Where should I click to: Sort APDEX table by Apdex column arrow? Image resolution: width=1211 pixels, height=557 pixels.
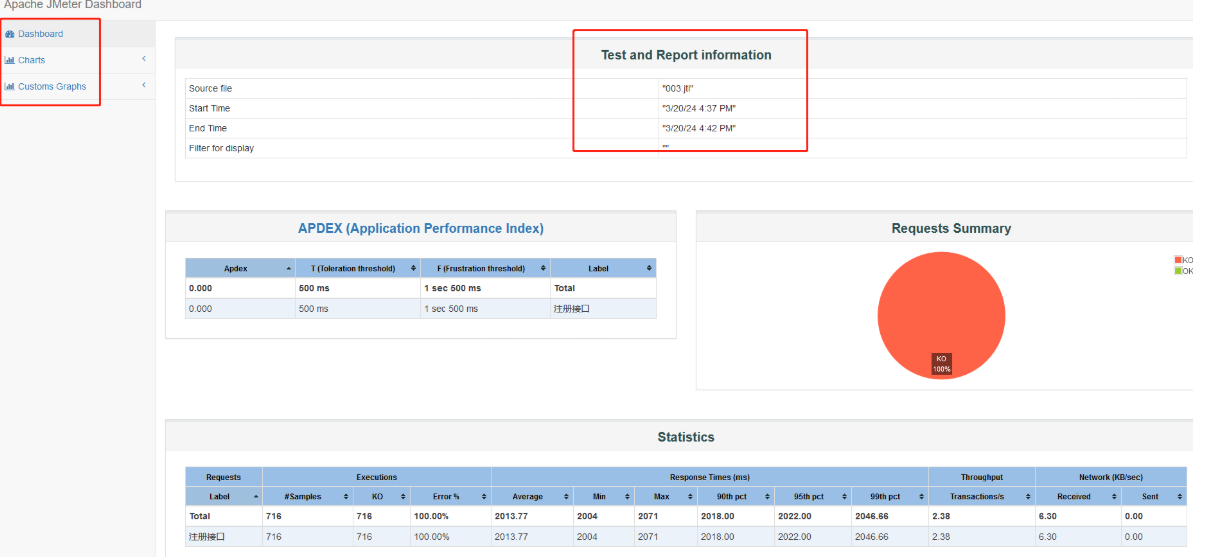289,268
